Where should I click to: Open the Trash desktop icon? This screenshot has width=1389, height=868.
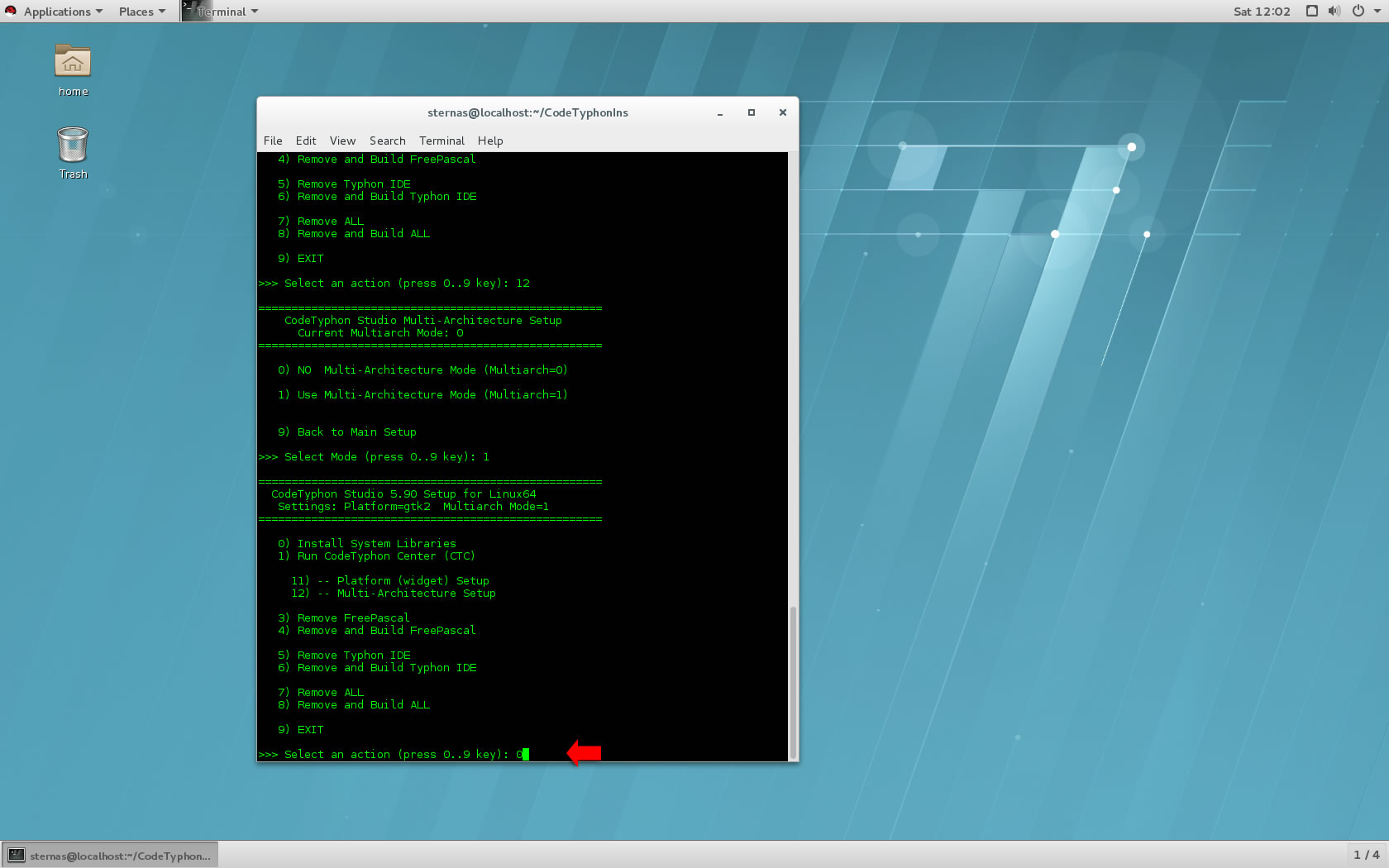pyautogui.click(x=73, y=153)
